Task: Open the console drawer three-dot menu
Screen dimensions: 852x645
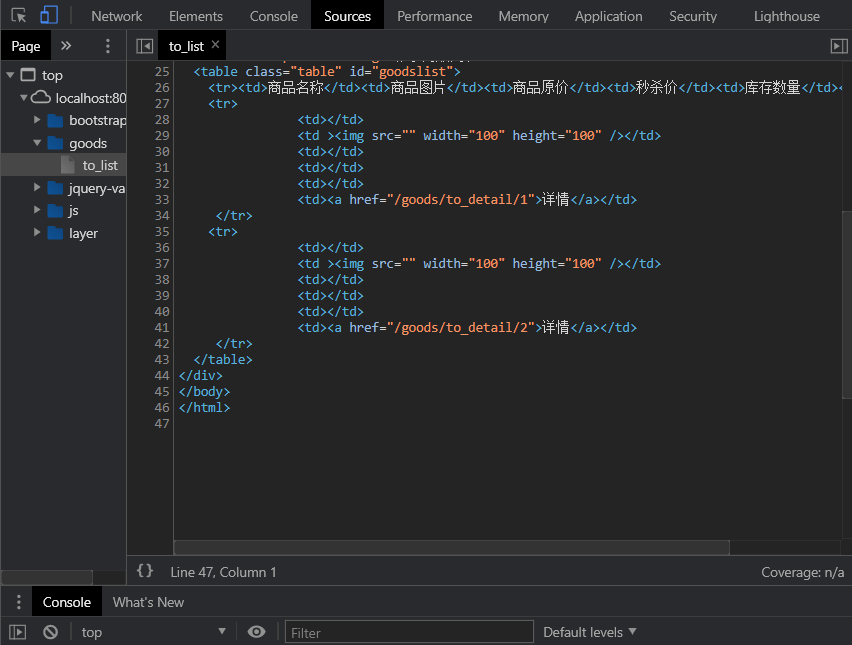Action: click(18, 602)
